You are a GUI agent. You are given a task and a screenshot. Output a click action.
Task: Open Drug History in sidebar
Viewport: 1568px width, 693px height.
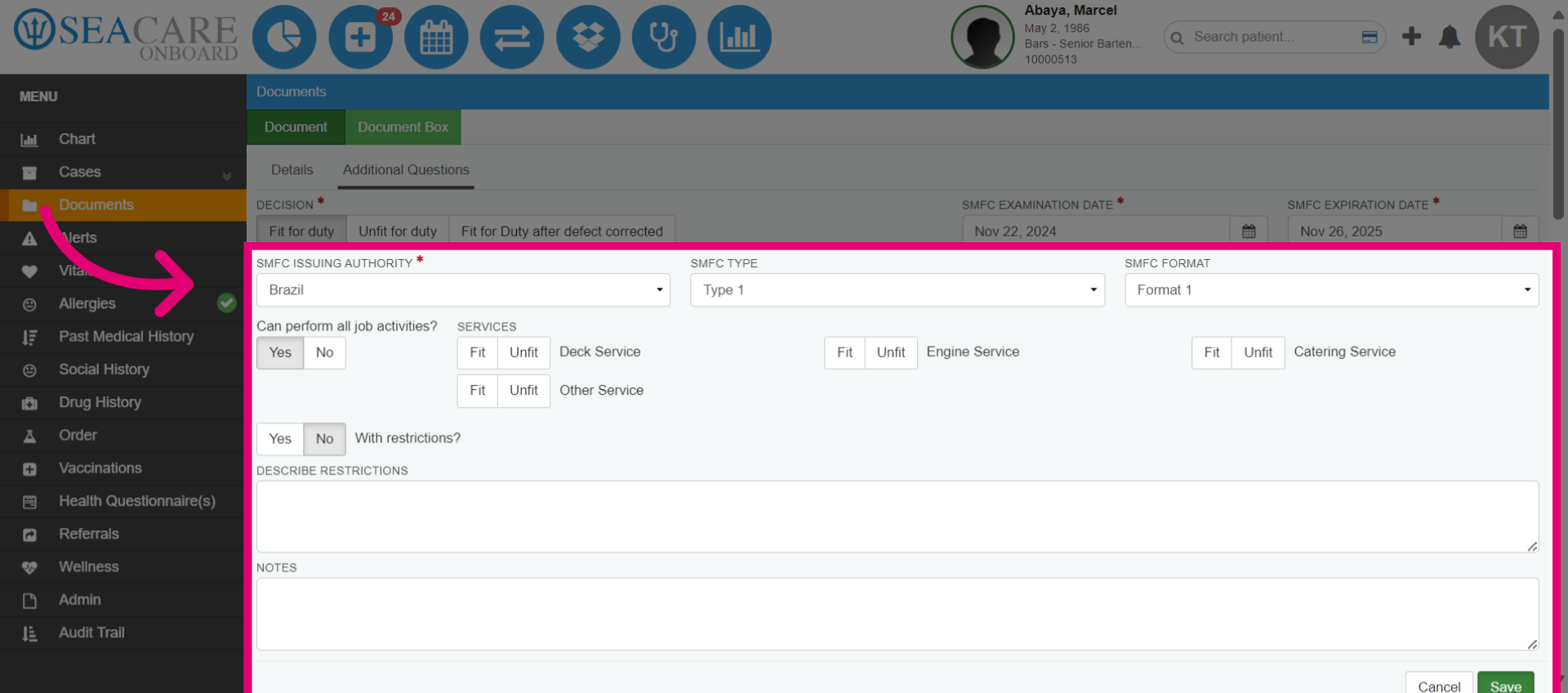coord(123,402)
